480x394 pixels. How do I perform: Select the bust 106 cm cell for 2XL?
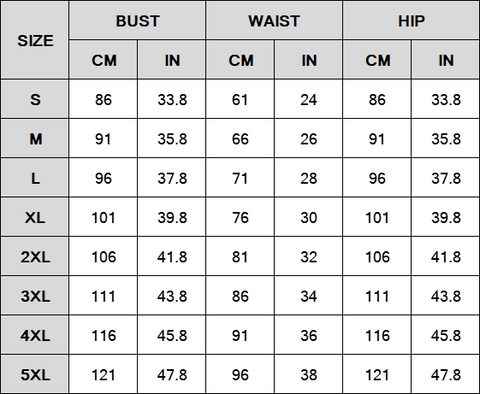point(103,256)
